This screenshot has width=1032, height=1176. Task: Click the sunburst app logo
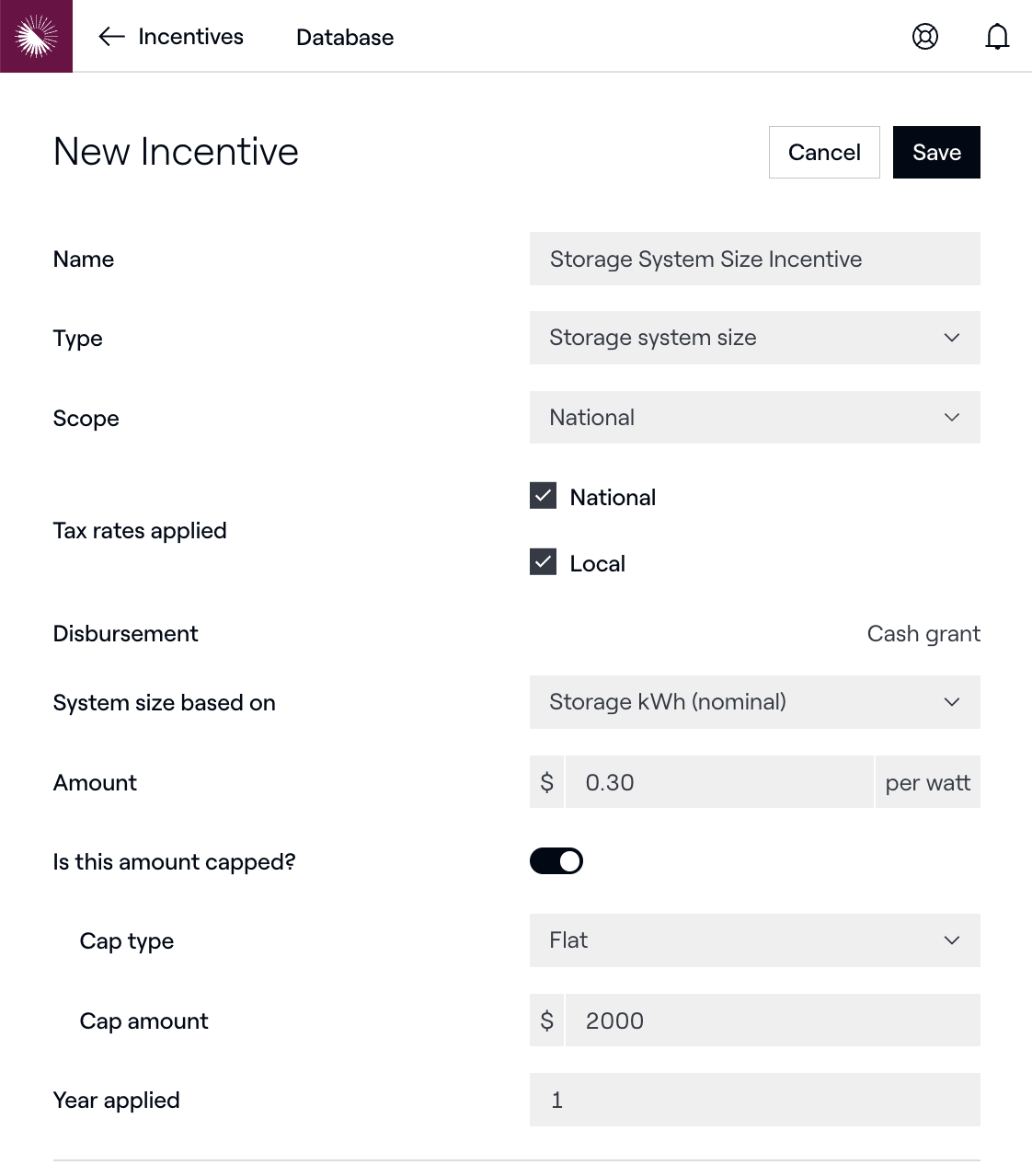pyautogui.click(x=36, y=36)
